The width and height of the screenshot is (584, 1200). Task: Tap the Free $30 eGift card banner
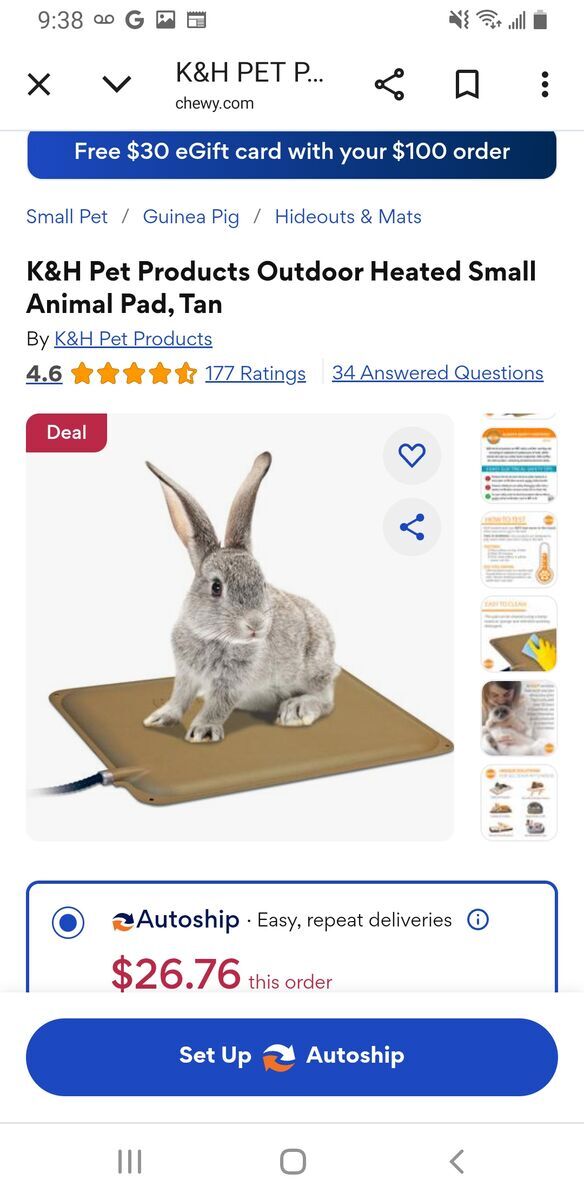tap(292, 153)
